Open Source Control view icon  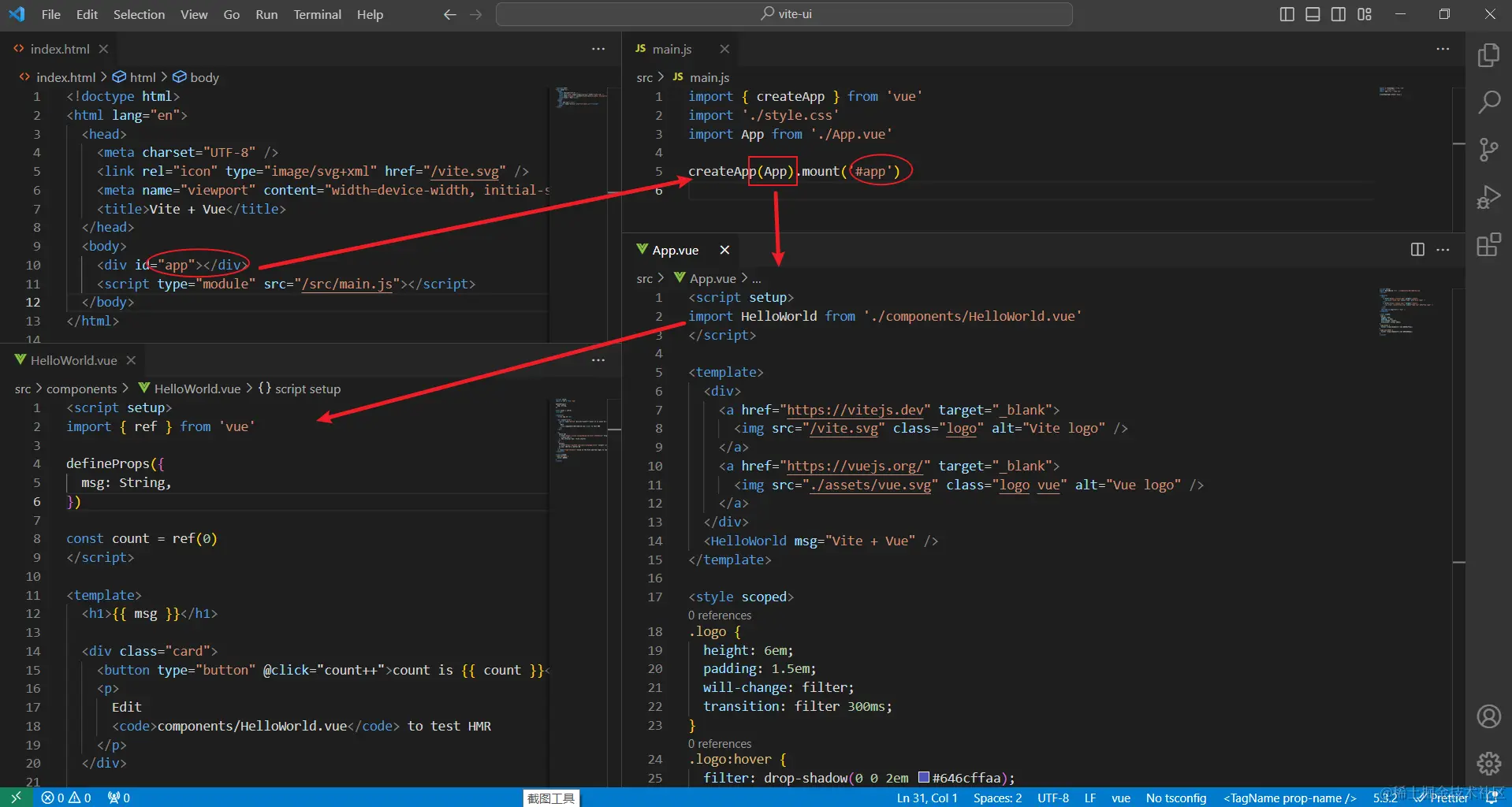[x=1488, y=150]
